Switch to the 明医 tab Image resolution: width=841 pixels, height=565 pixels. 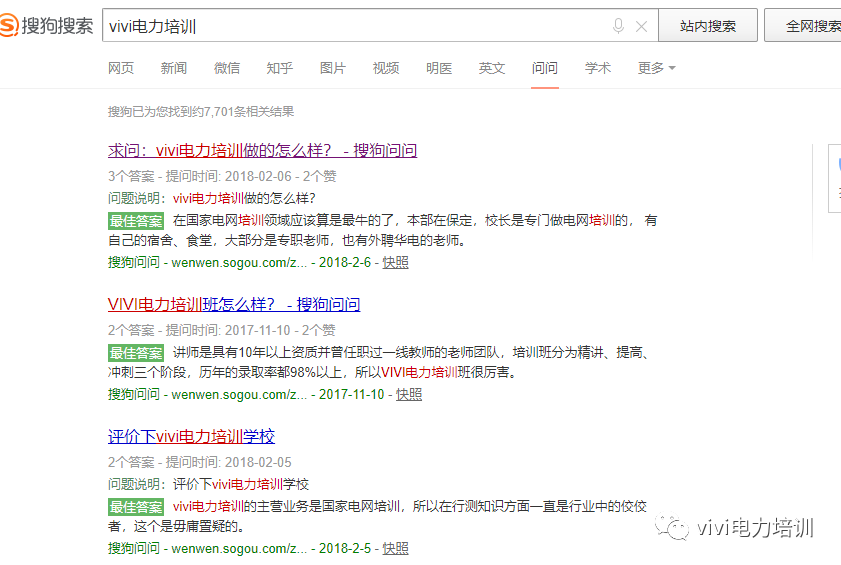point(439,68)
